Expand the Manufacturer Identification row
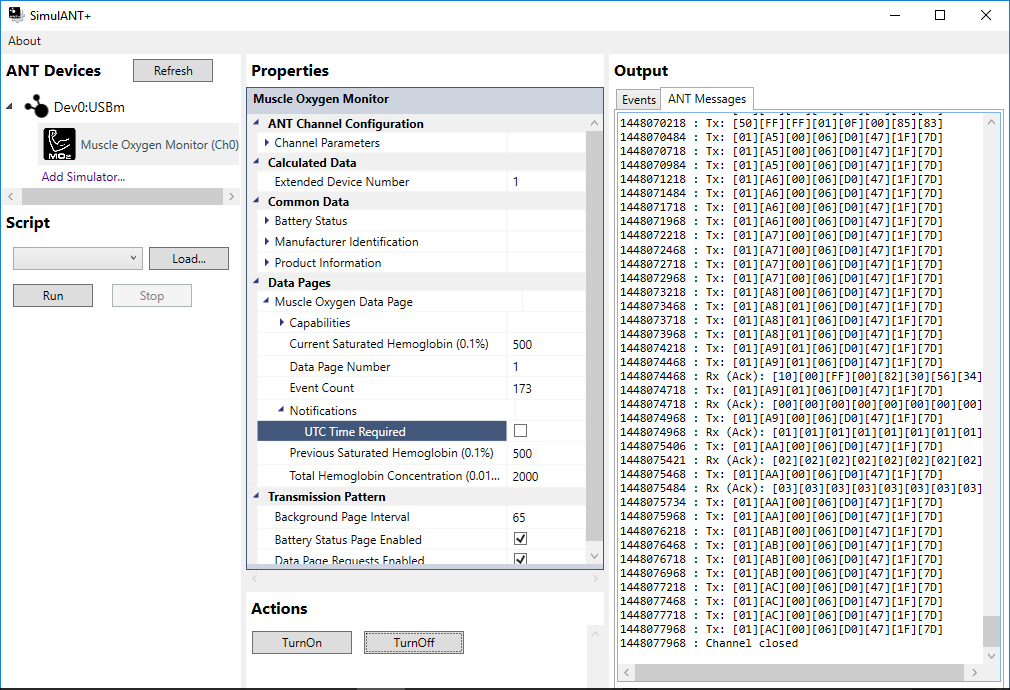1010x690 pixels. pos(267,242)
